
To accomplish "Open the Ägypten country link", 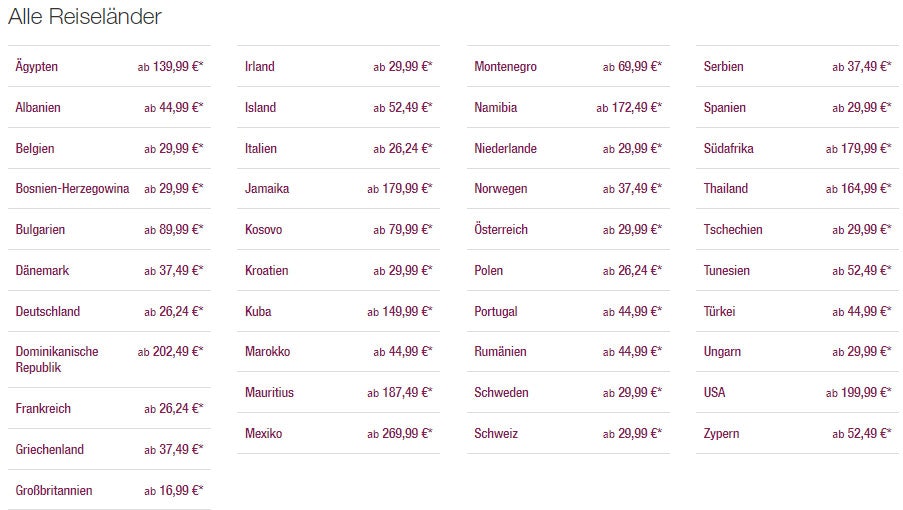I will pos(37,67).
